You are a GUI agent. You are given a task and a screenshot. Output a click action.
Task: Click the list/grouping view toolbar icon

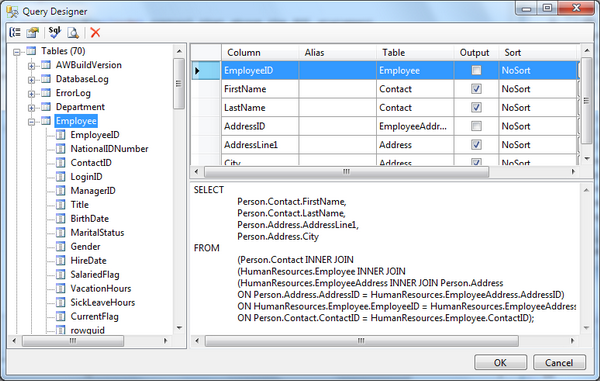15,32
